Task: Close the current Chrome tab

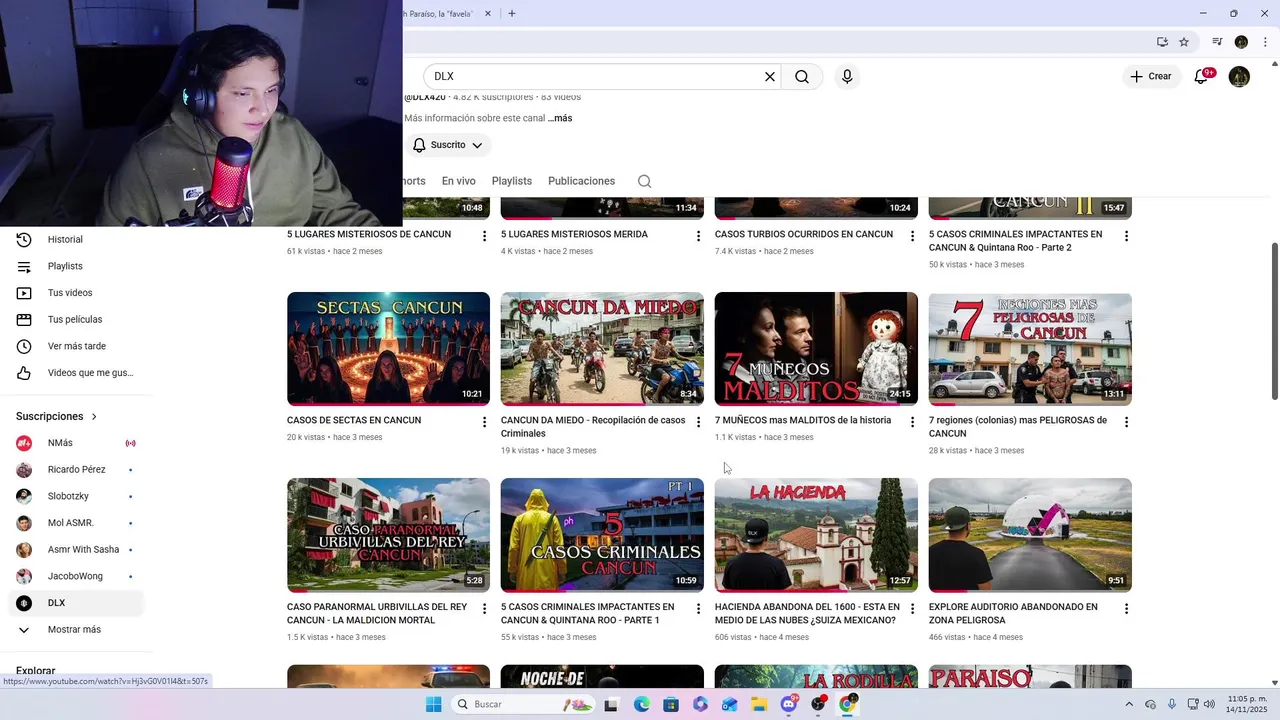Action: [x=488, y=13]
